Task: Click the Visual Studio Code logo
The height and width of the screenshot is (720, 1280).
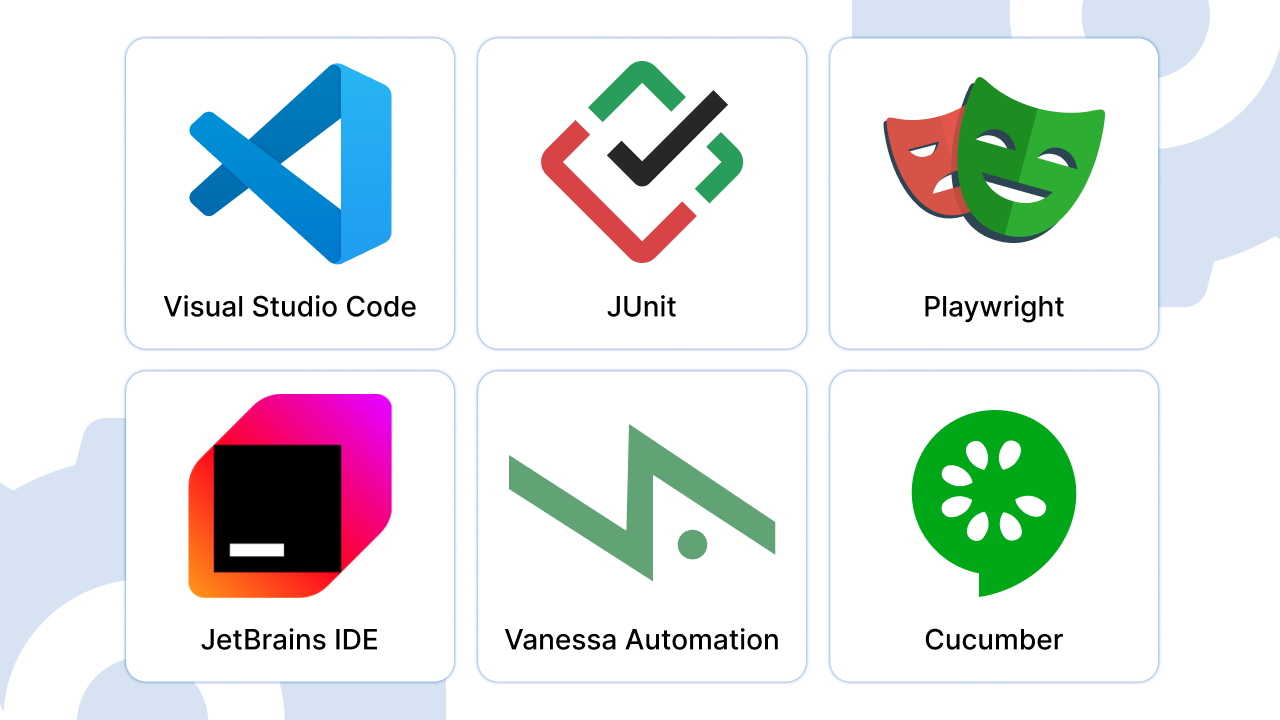Action: [x=290, y=164]
